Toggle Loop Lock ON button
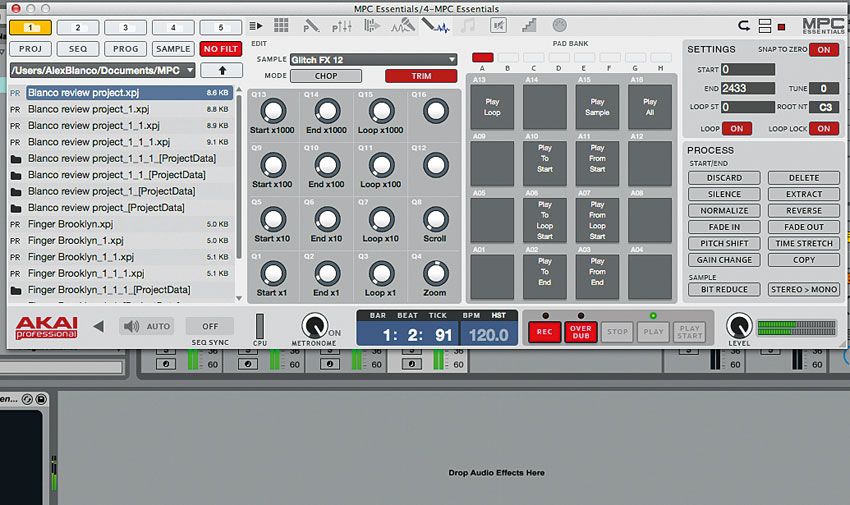 pos(823,128)
